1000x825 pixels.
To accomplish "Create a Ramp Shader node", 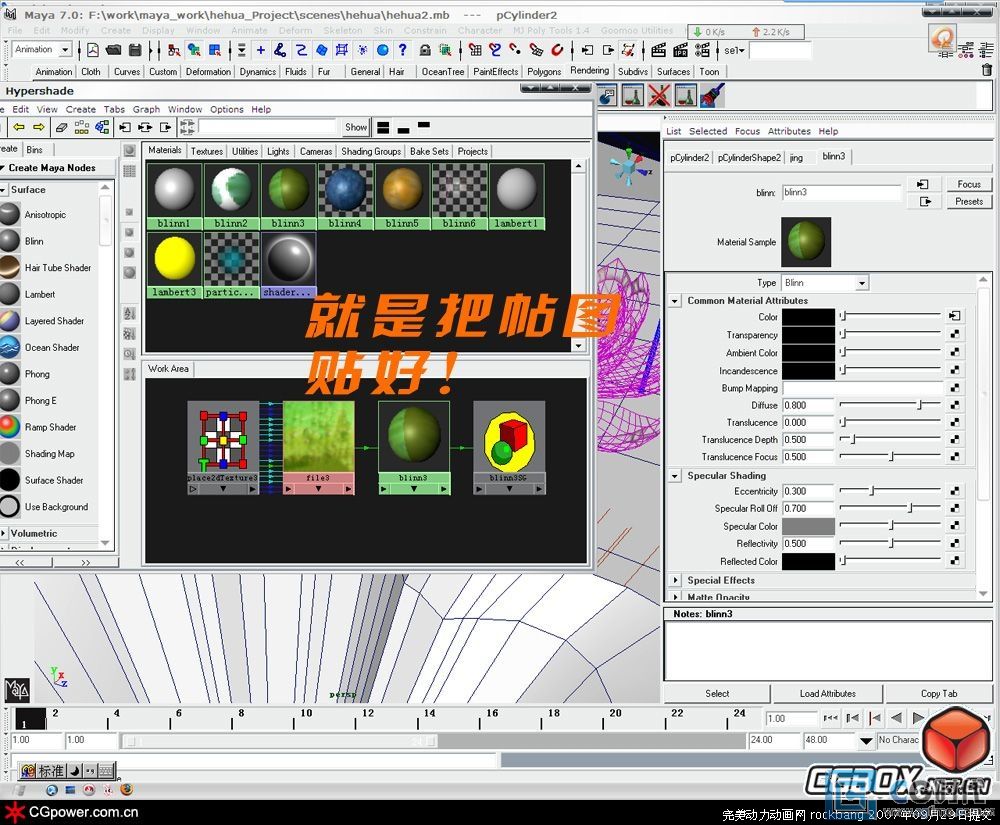I will click(x=50, y=427).
